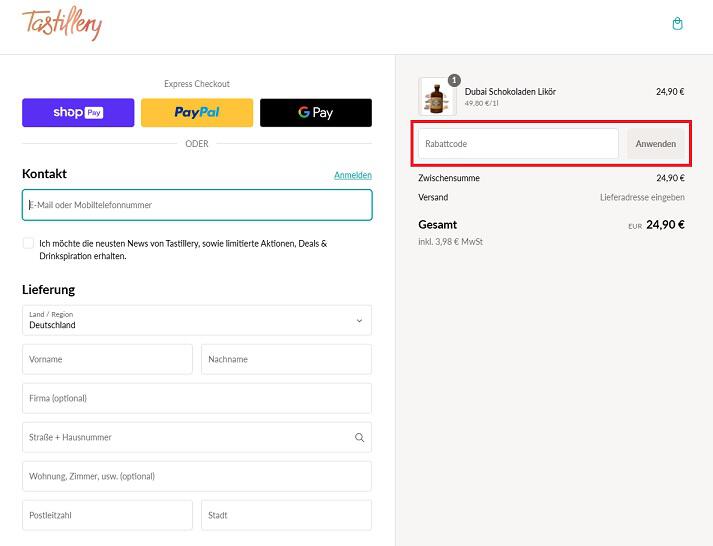Image resolution: width=713 pixels, height=546 pixels.
Task: Click the Dubai Schokoladen Likör product thumbnail
Action: point(437,96)
